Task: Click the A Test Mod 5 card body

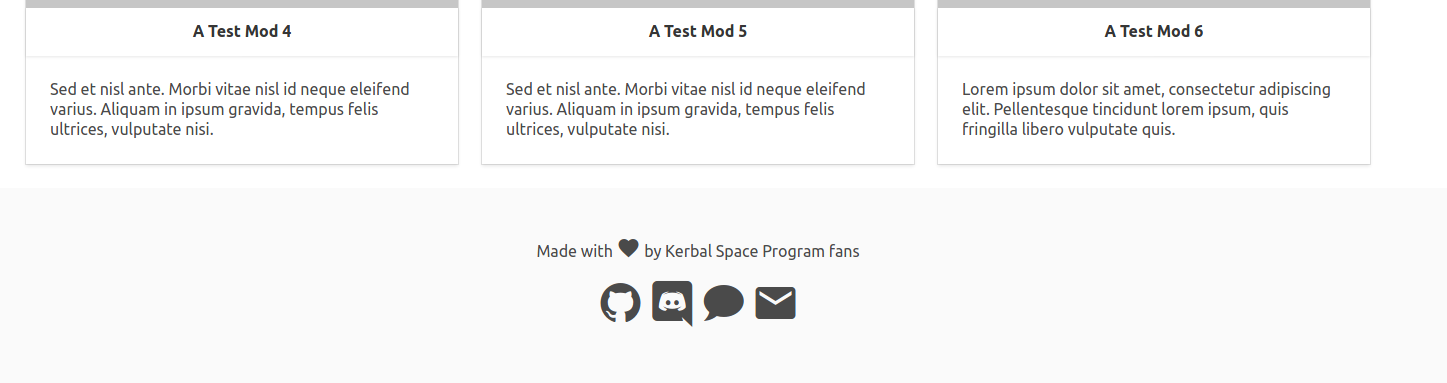Action: pos(698,110)
